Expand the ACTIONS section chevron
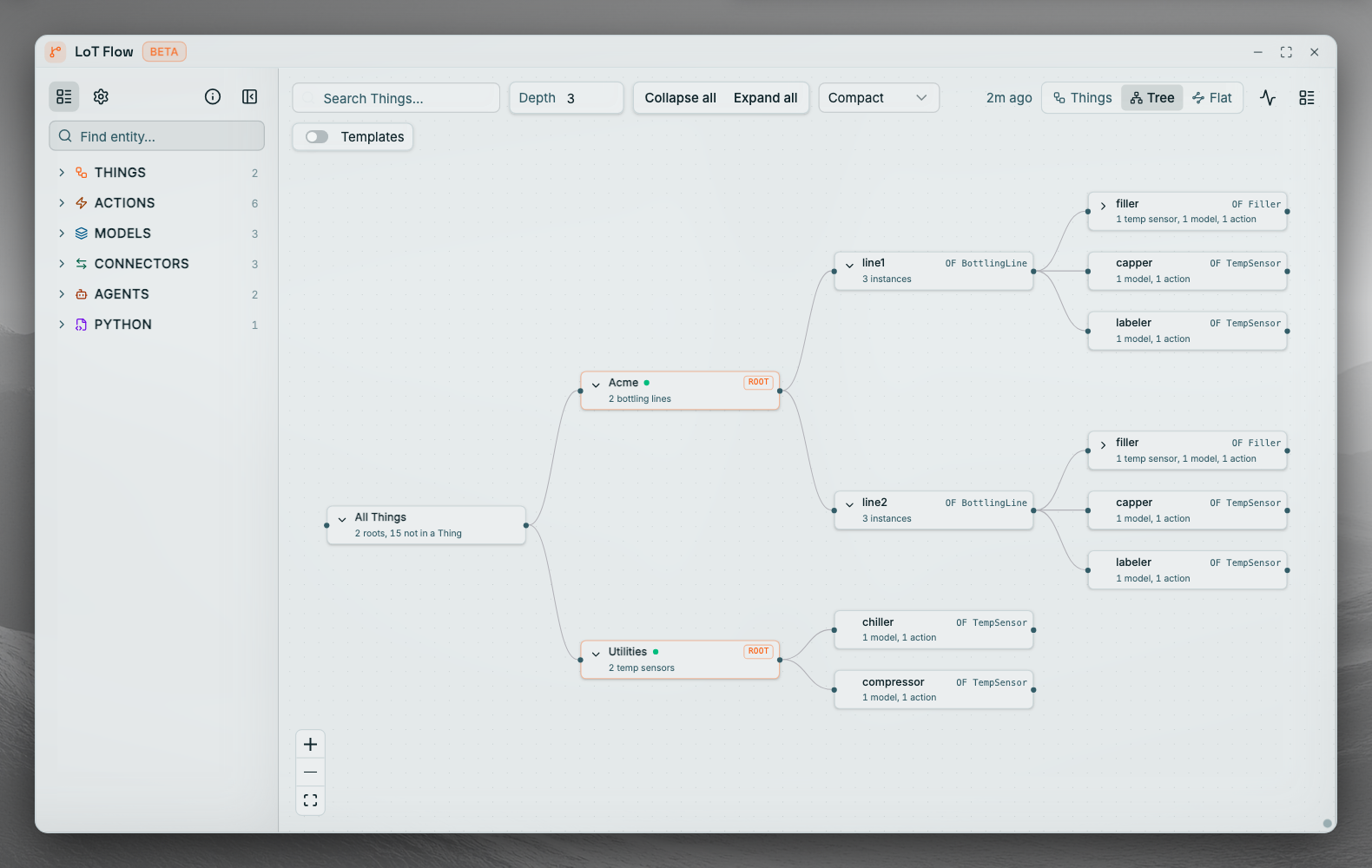The width and height of the screenshot is (1372, 868). (x=62, y=203)
